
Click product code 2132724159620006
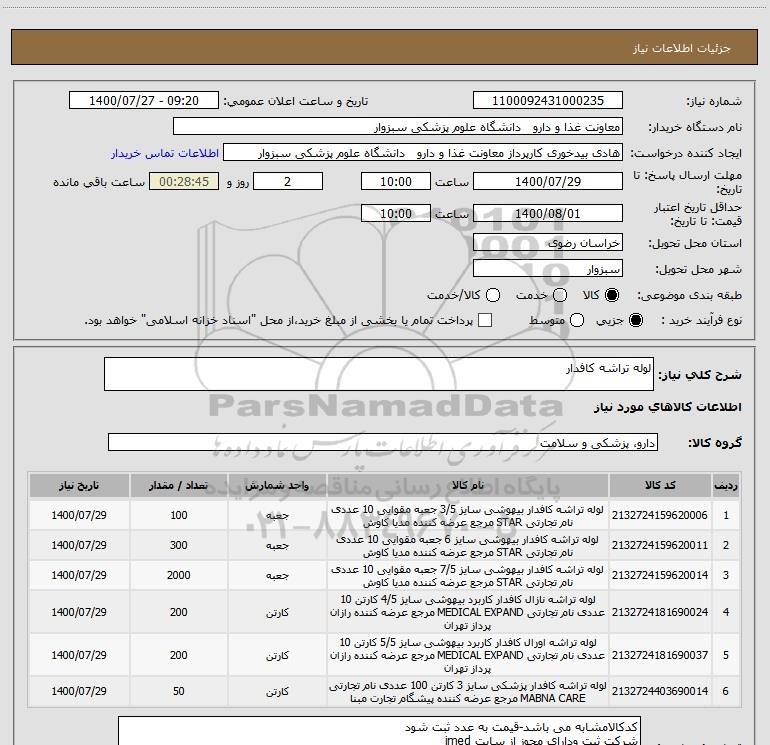coord(660,515)
